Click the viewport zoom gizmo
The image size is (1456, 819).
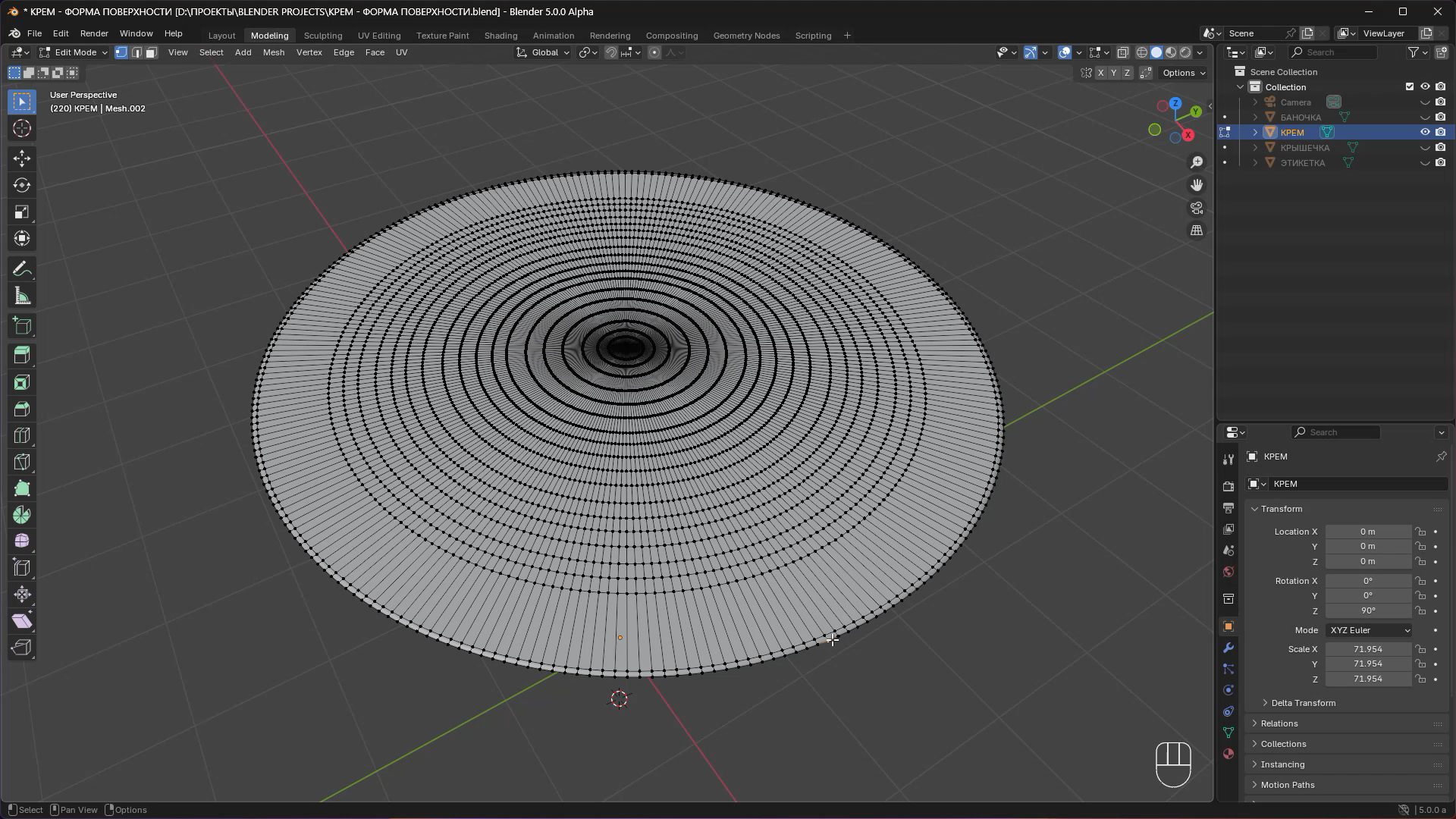(1197, 162)
